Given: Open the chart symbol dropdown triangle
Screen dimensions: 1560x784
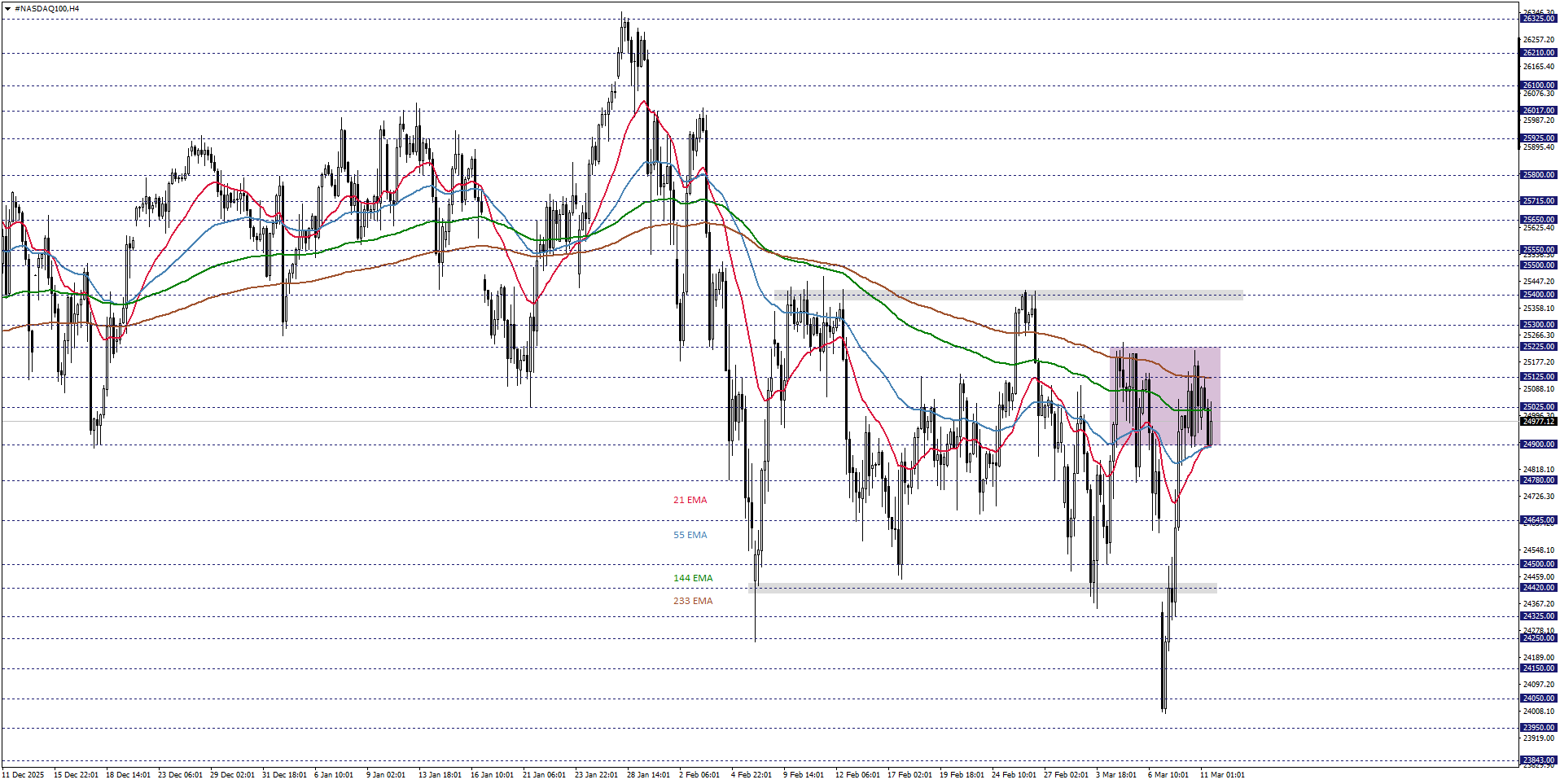Looking at the screenshot, I should point(8,7).
